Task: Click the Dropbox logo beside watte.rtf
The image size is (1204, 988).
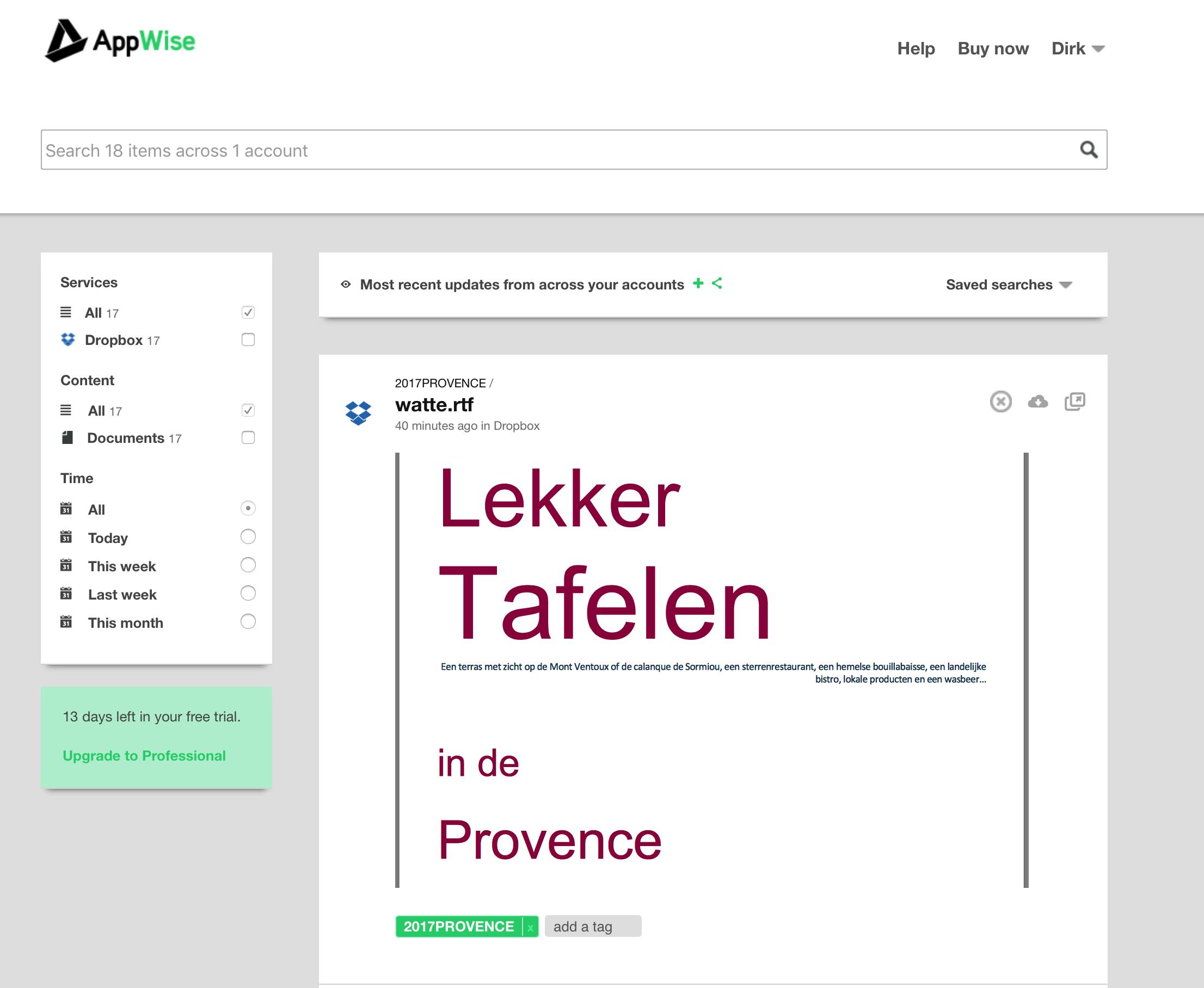Action: [x=358, y=412]
